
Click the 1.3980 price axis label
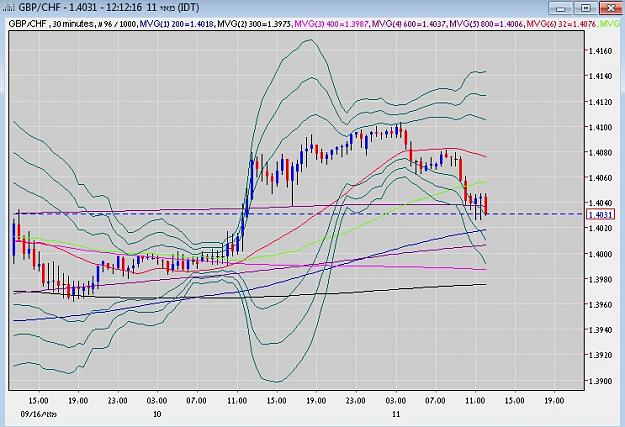[x=600, y=279]
